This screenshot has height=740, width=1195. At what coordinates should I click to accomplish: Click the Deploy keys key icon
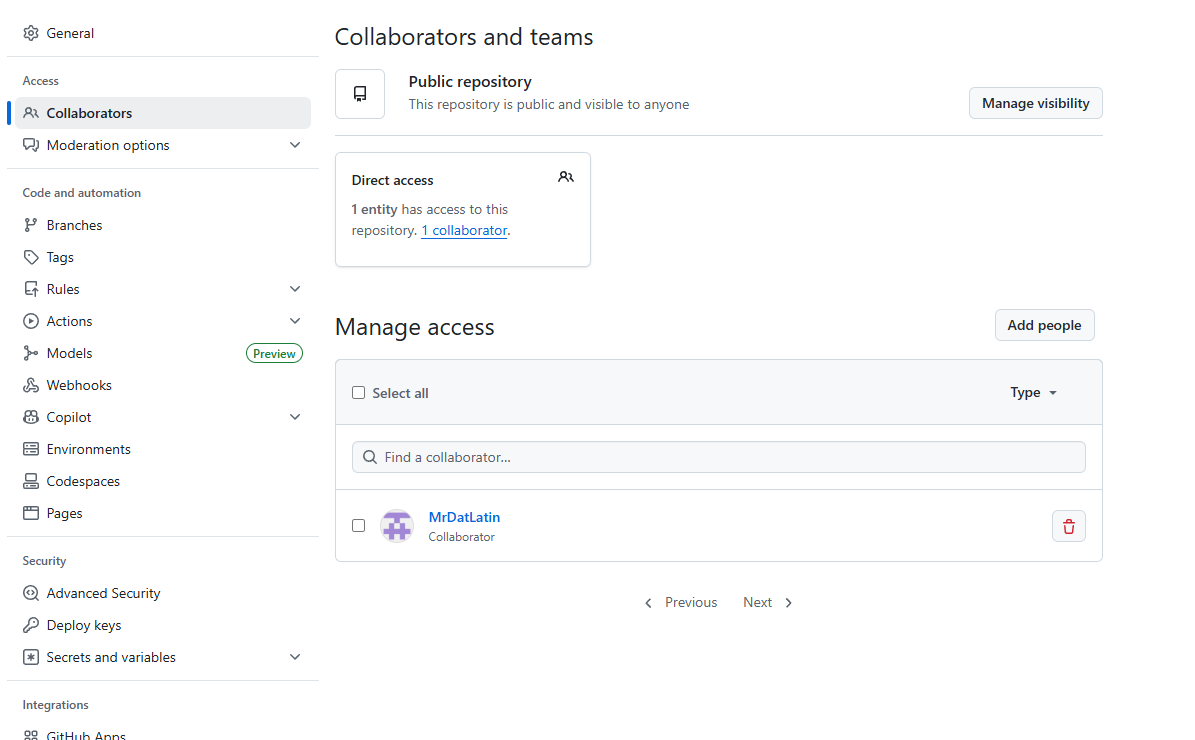[x=31, y=625]
